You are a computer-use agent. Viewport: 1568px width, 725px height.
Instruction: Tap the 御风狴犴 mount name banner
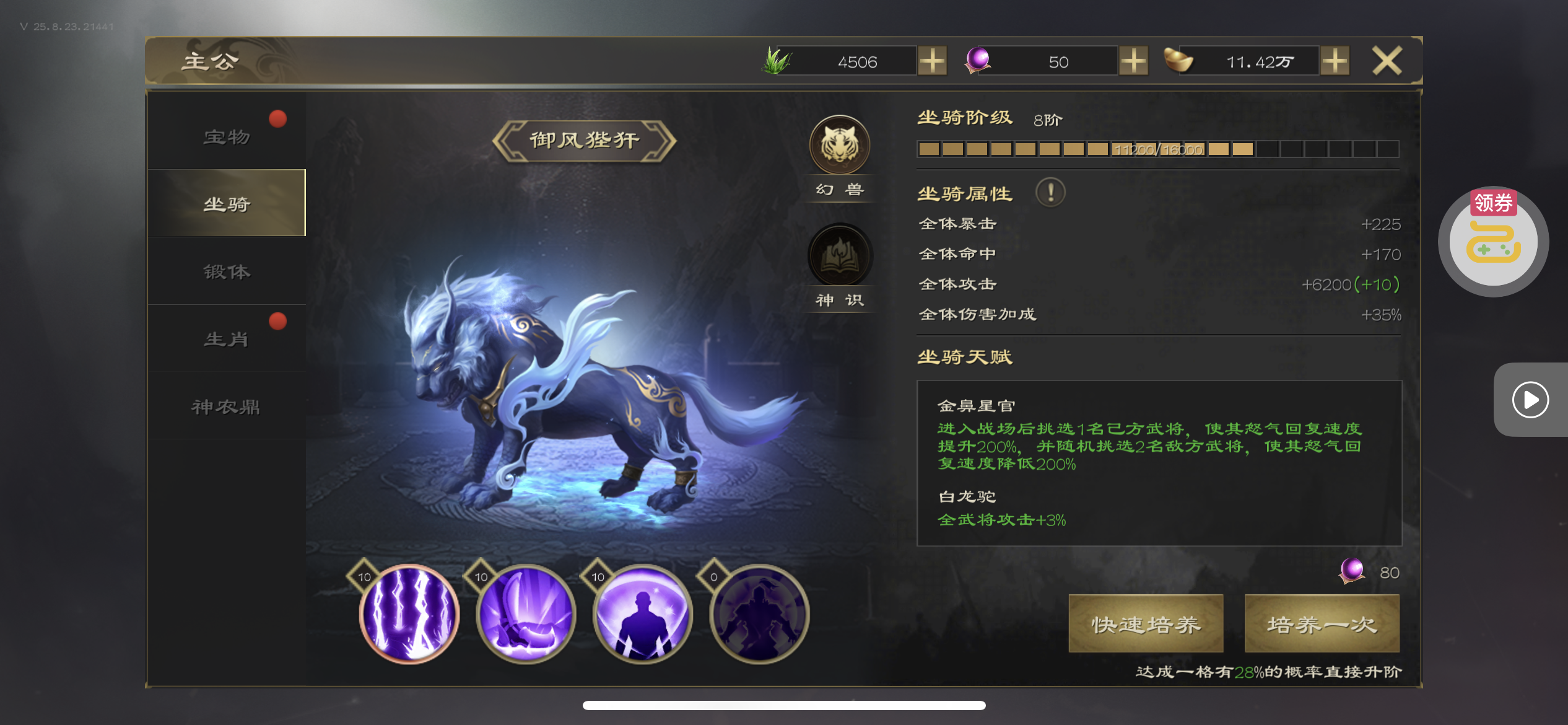coord(584,141)
